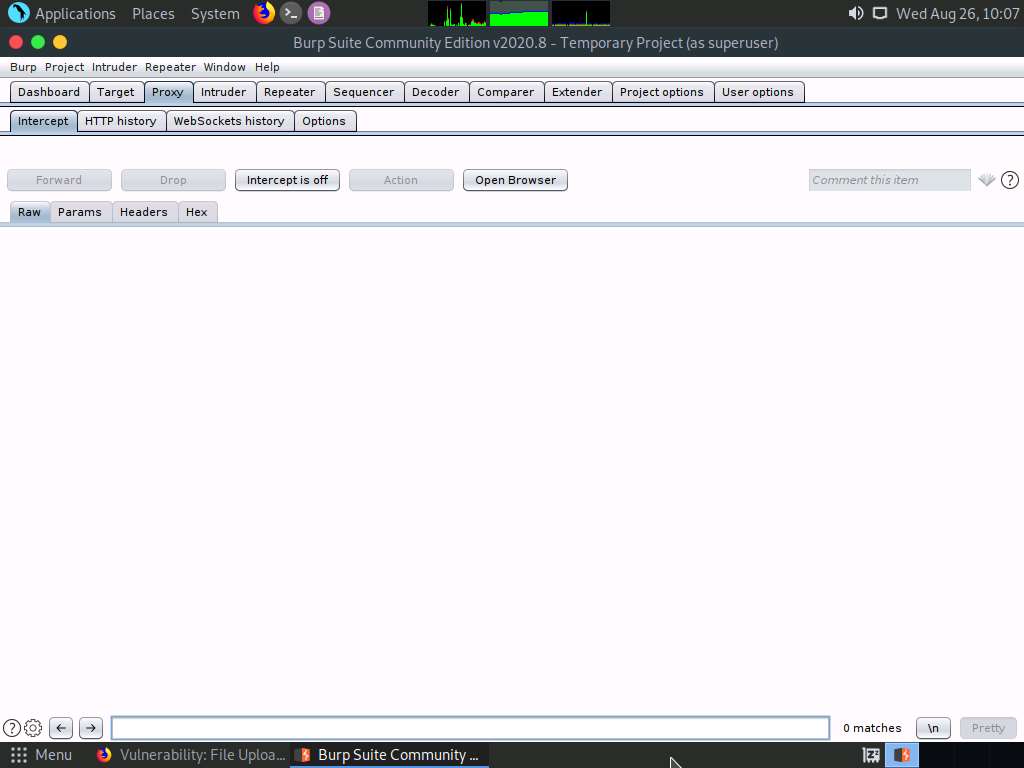Click the highlight flag icon next to comment box

coord(986,180)
